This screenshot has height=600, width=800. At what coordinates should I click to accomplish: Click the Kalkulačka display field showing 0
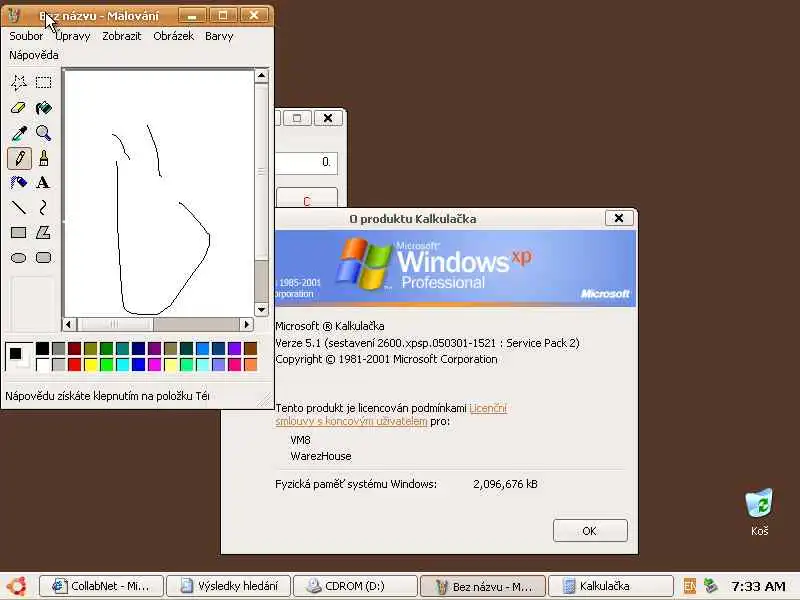click(x=306, y=163)
